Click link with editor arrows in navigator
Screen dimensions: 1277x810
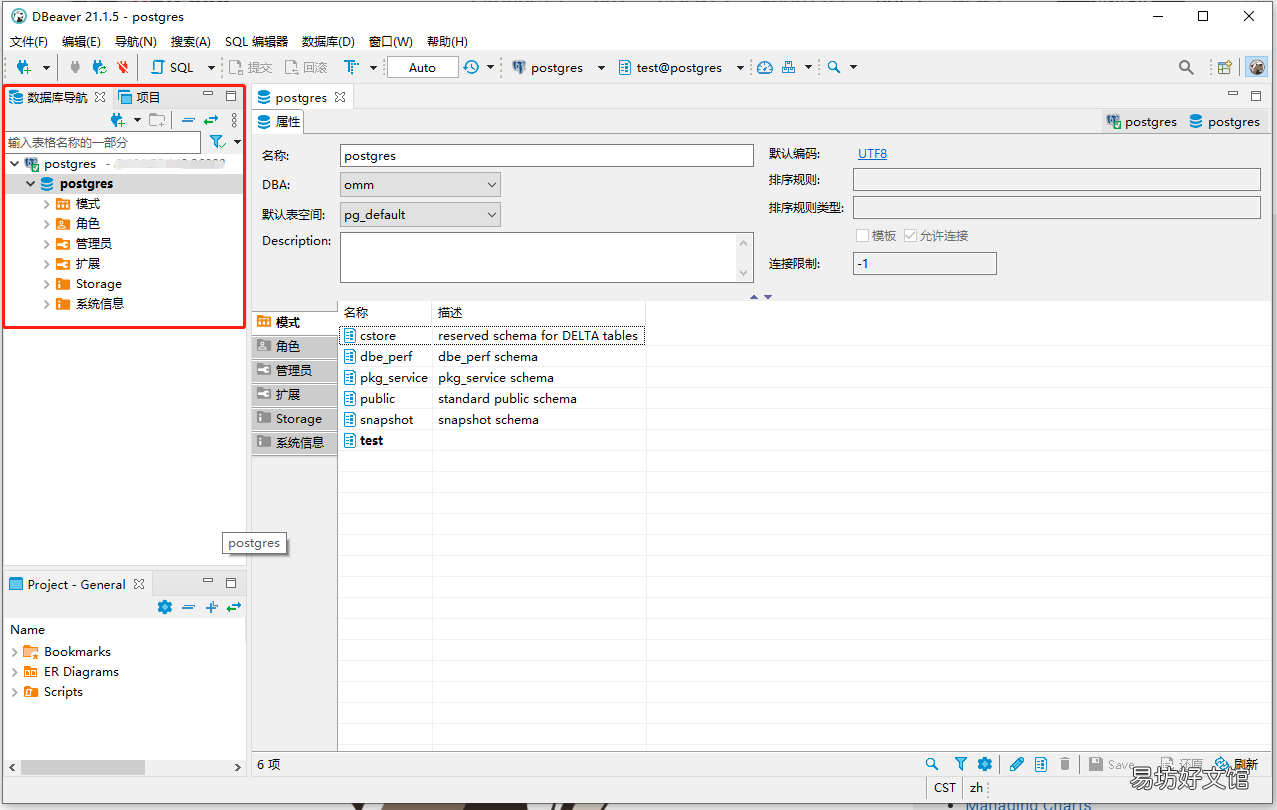211,120
